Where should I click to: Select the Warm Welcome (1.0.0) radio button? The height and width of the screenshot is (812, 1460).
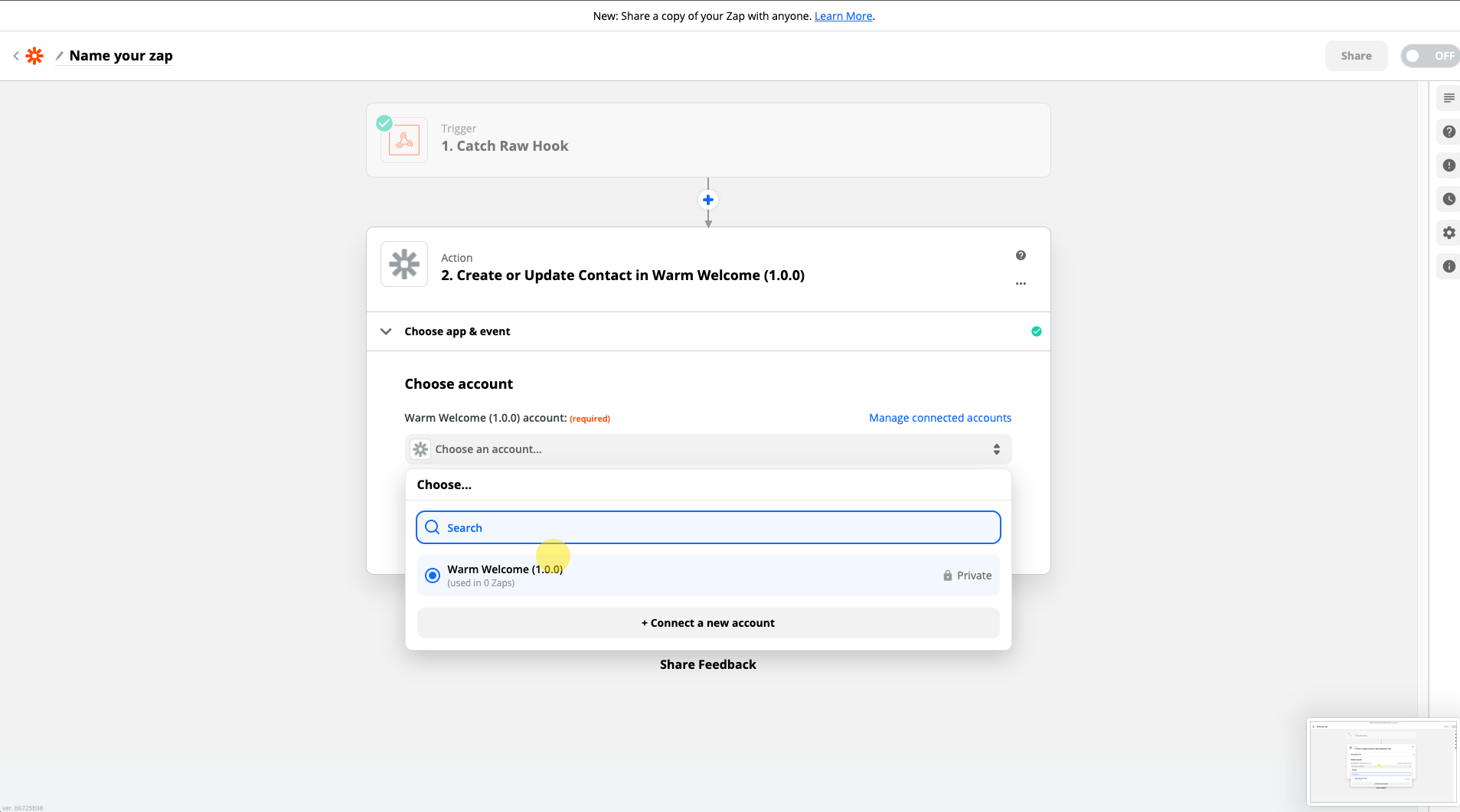point(433,576)
